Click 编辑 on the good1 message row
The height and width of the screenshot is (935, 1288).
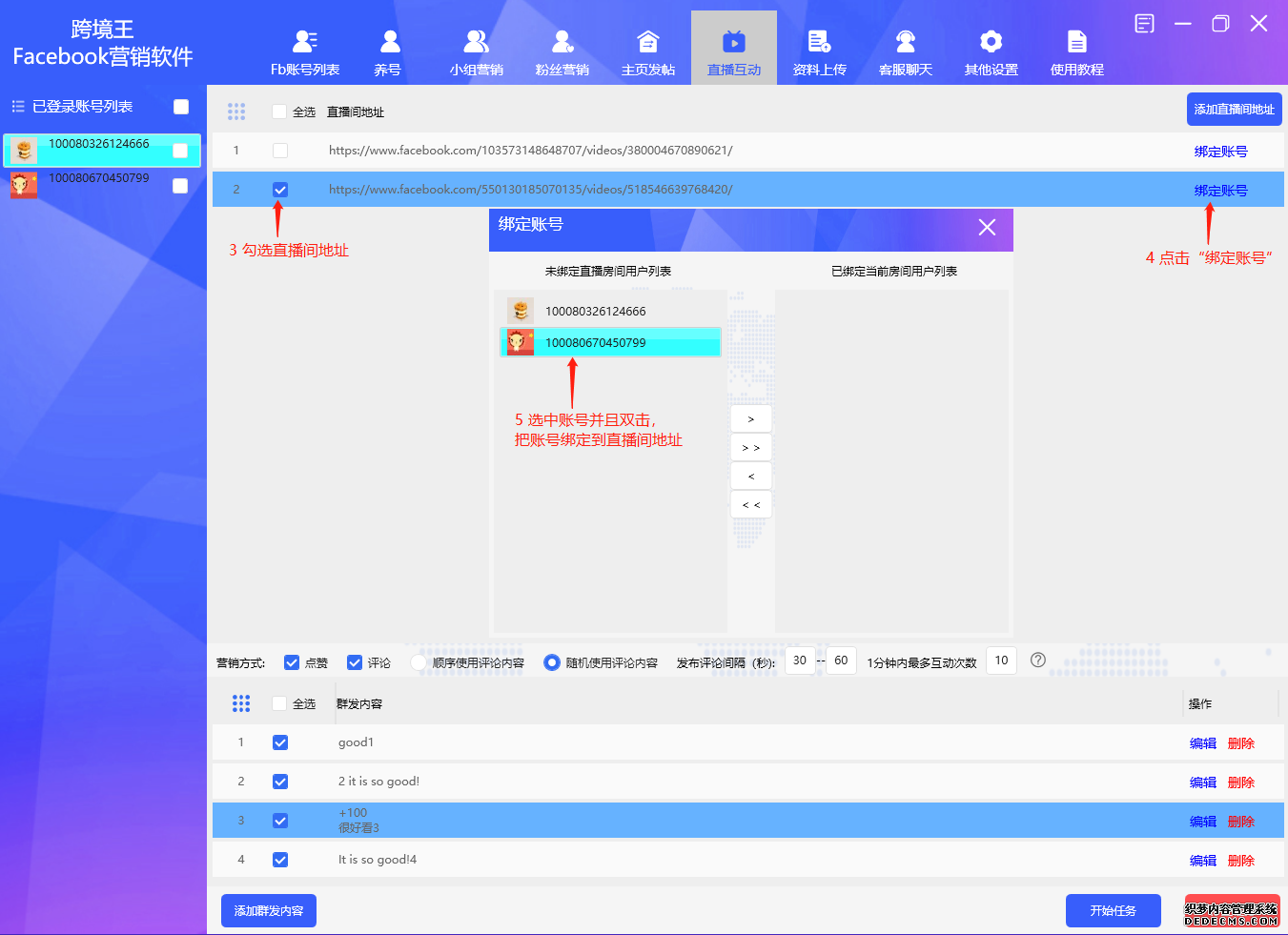click(1202, 742)
